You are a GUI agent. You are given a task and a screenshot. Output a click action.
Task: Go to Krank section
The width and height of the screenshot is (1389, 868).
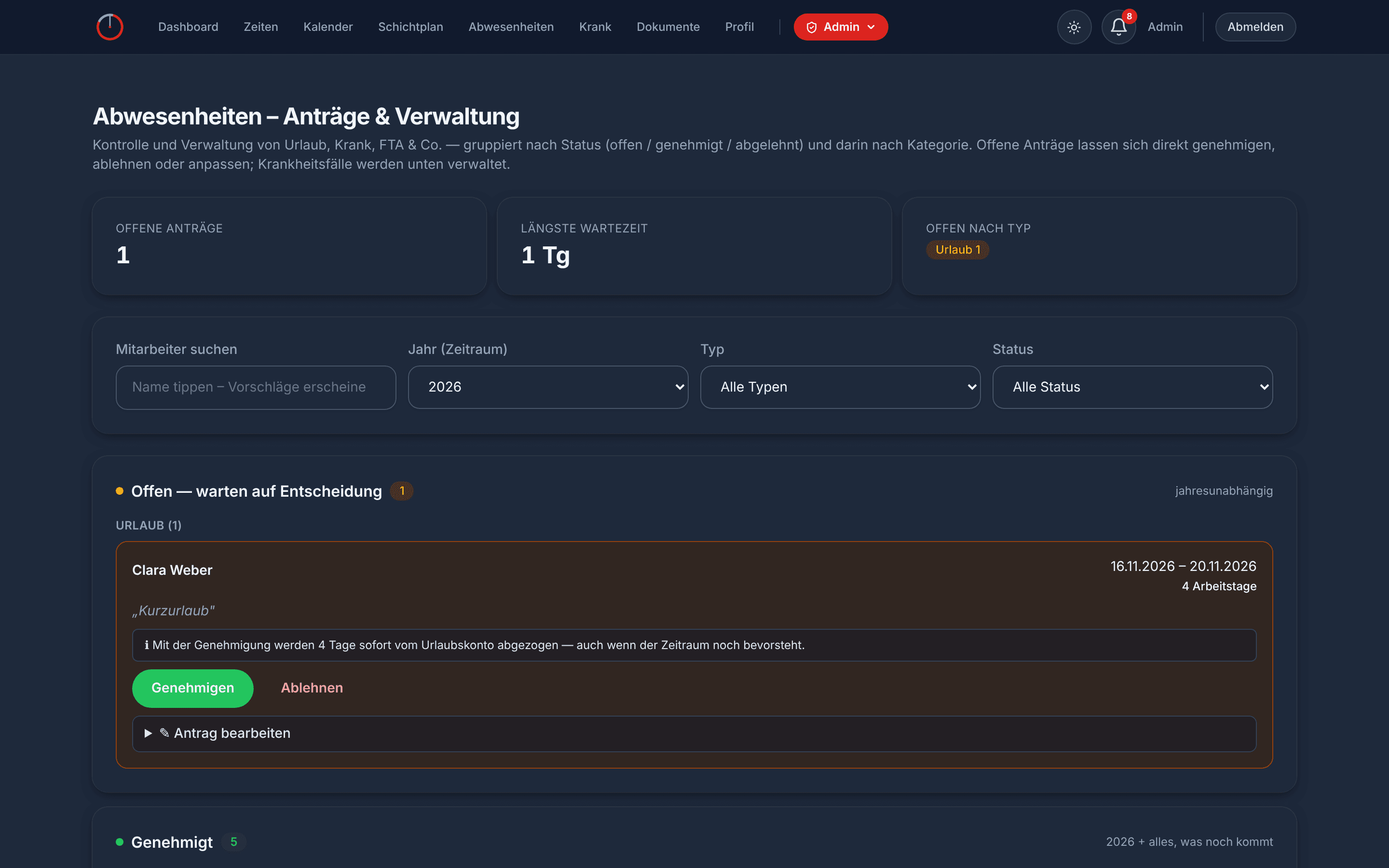pos(595,27)
